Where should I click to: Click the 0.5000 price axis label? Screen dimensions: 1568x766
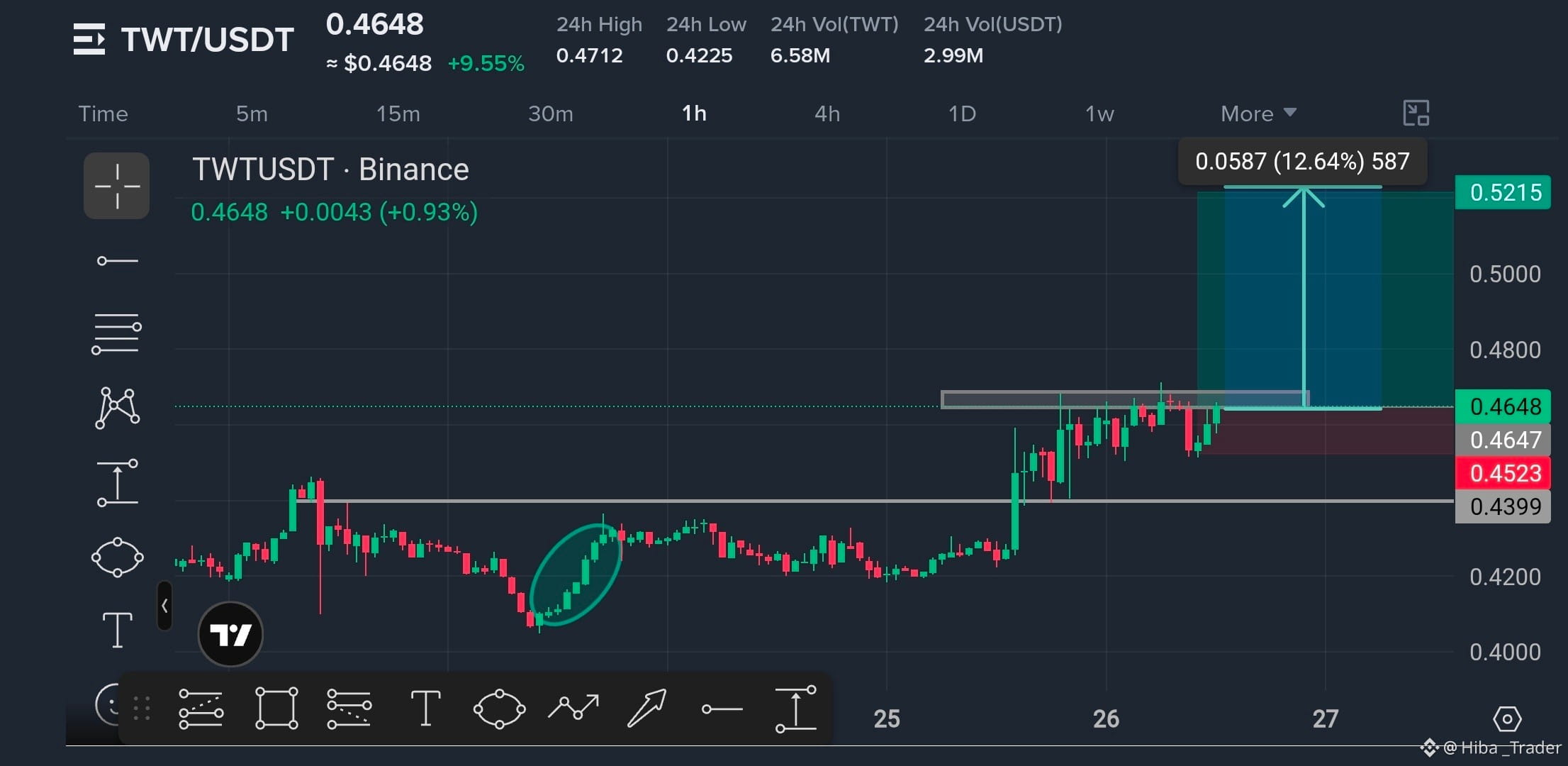point(1505,274)
